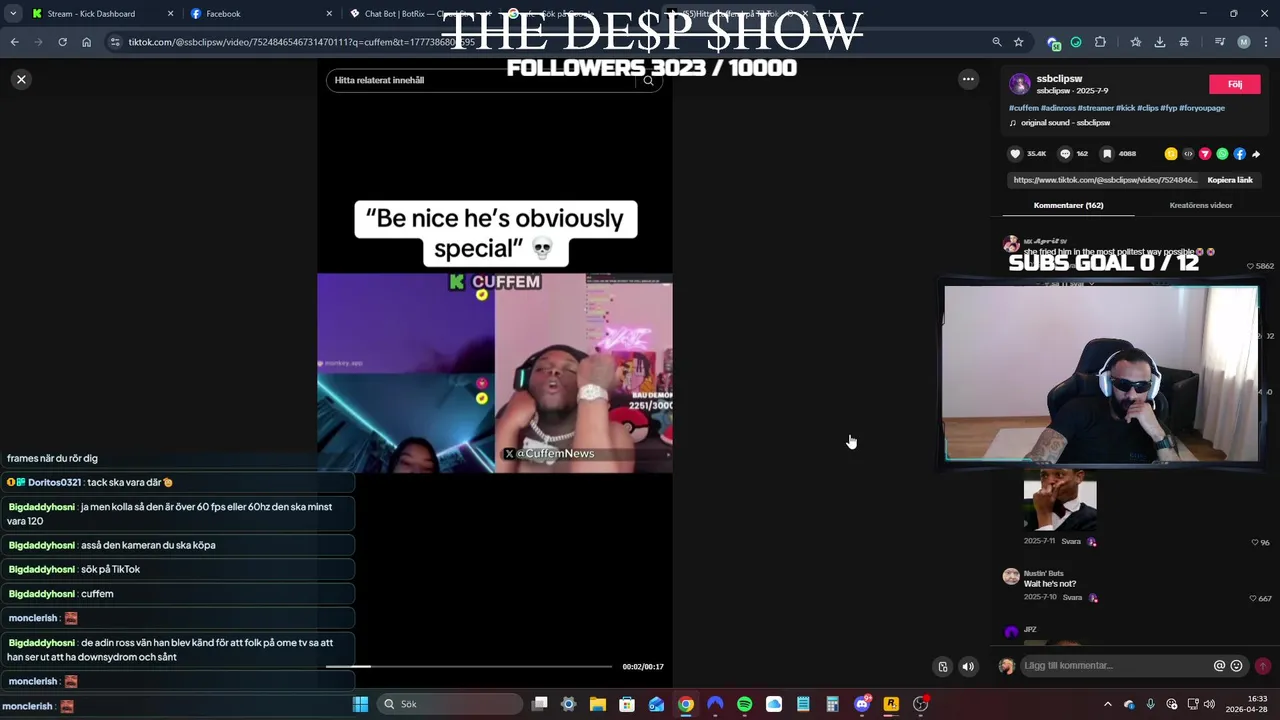This screenshot has width=1280, height=720.
Task: Open comments via the speech bubble icon
Action: pos(1065,154)
